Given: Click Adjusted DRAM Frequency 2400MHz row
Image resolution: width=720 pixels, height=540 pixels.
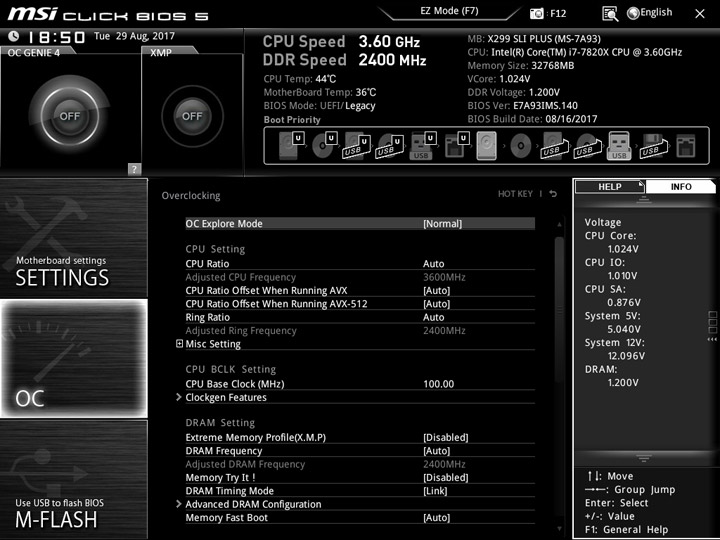Looking at the screenshot, I should (360, 464).
